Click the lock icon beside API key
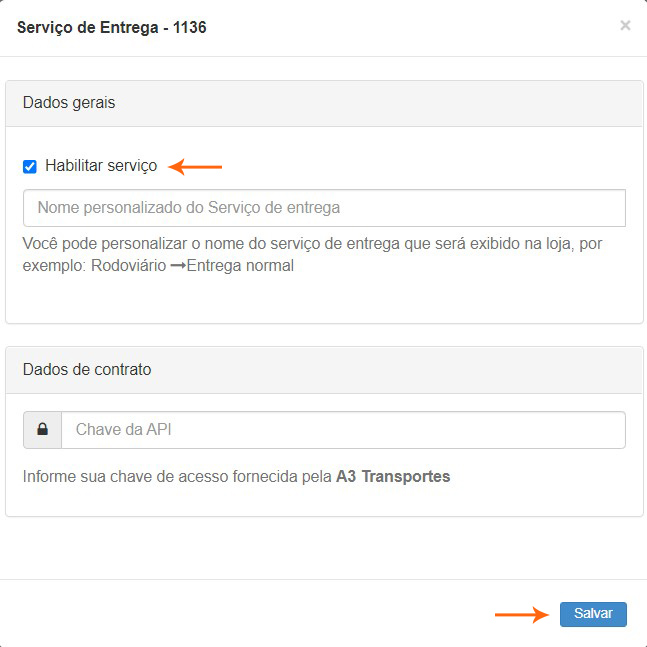Screen dimensions: 647x647 [x=43, y=430]
